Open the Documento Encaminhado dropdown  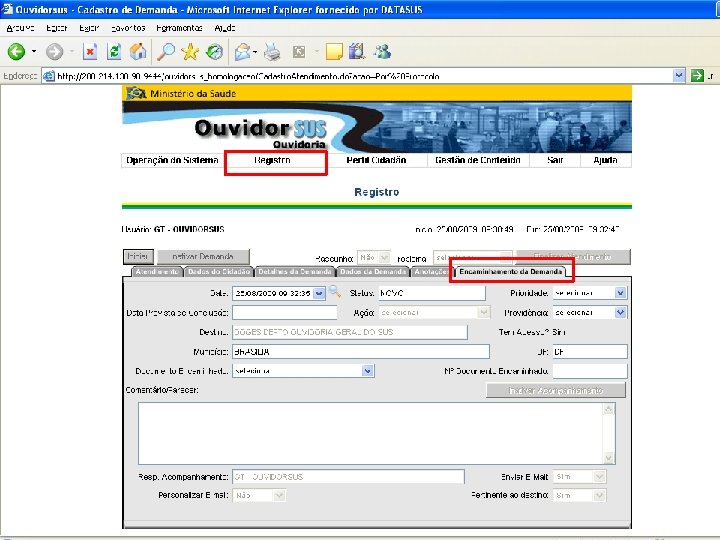367,371
